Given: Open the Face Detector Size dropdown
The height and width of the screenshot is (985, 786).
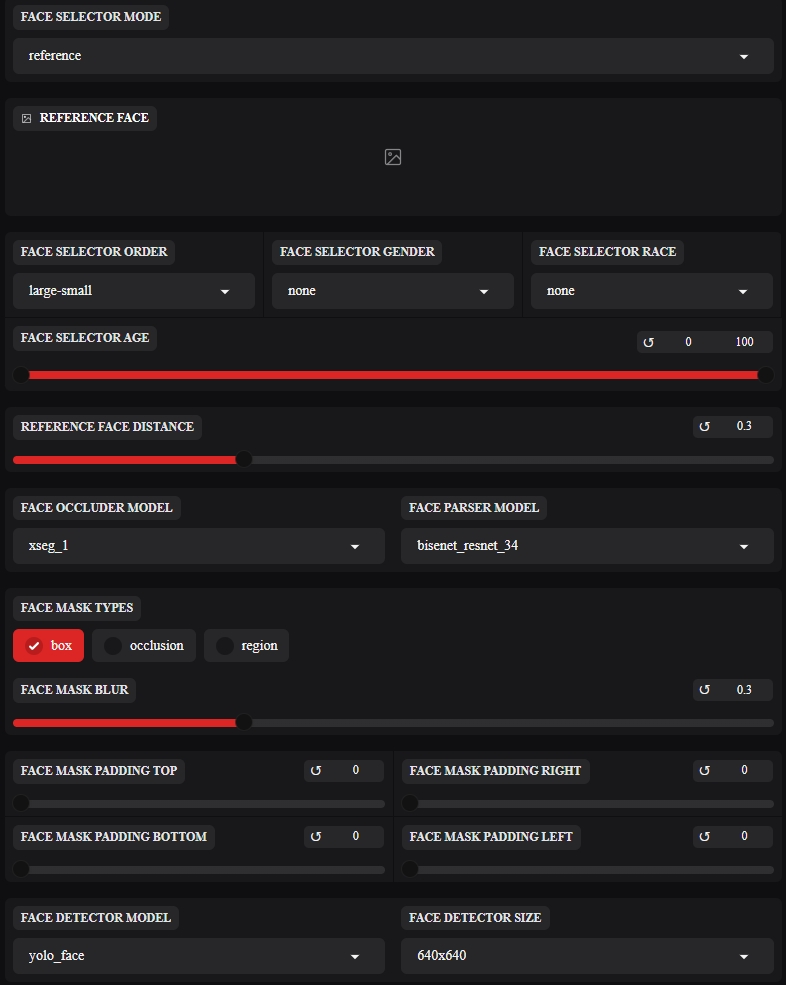Looking at the screenshot, I should [587, 955].
